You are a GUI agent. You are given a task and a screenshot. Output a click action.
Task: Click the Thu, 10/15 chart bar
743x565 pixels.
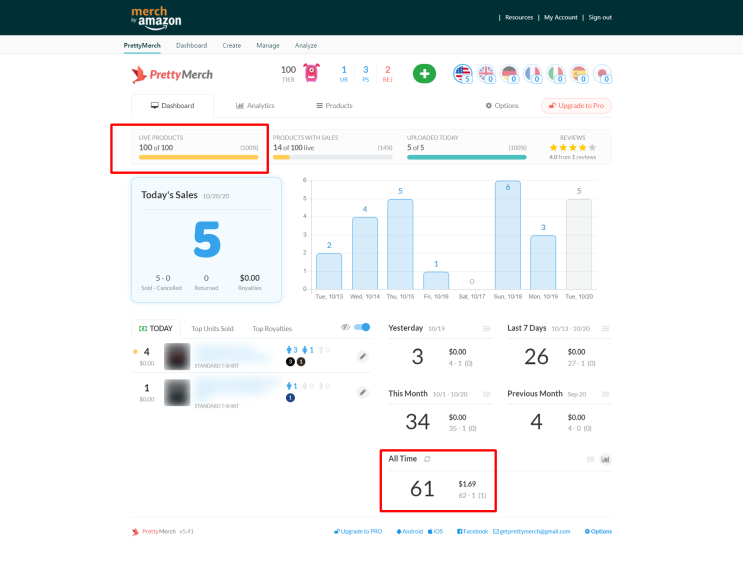point(400,244)
